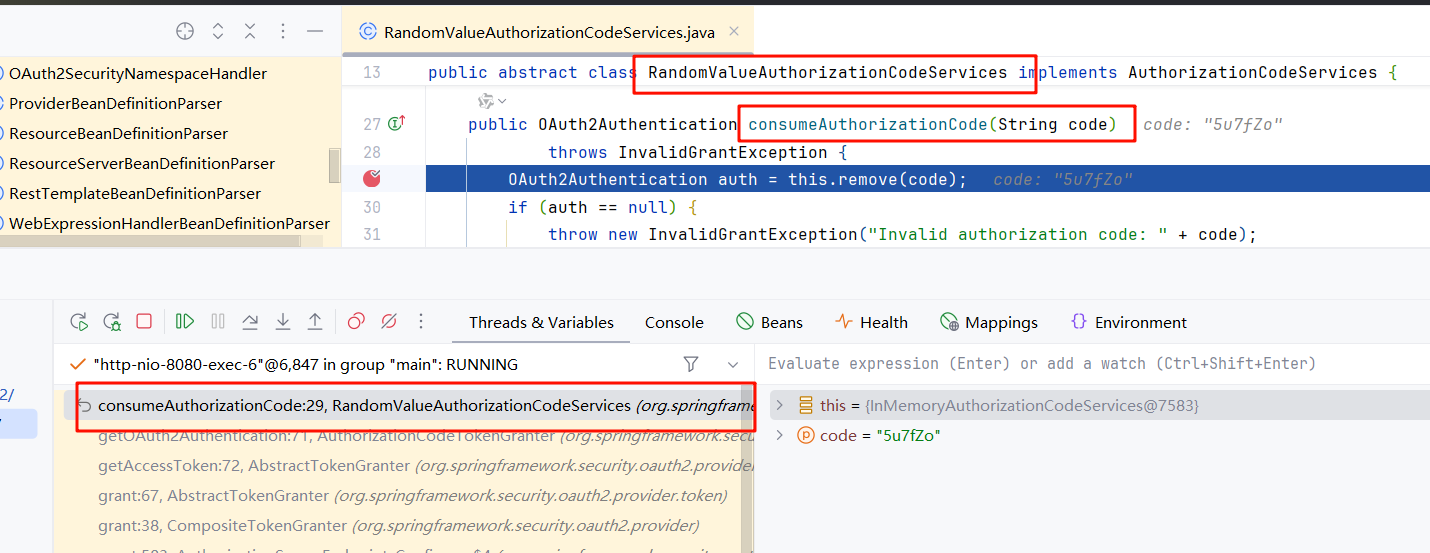This screenshot has width=1430, height=553.
Task: Click Step Out debugger icon
Action: click(x=315, y=322)
